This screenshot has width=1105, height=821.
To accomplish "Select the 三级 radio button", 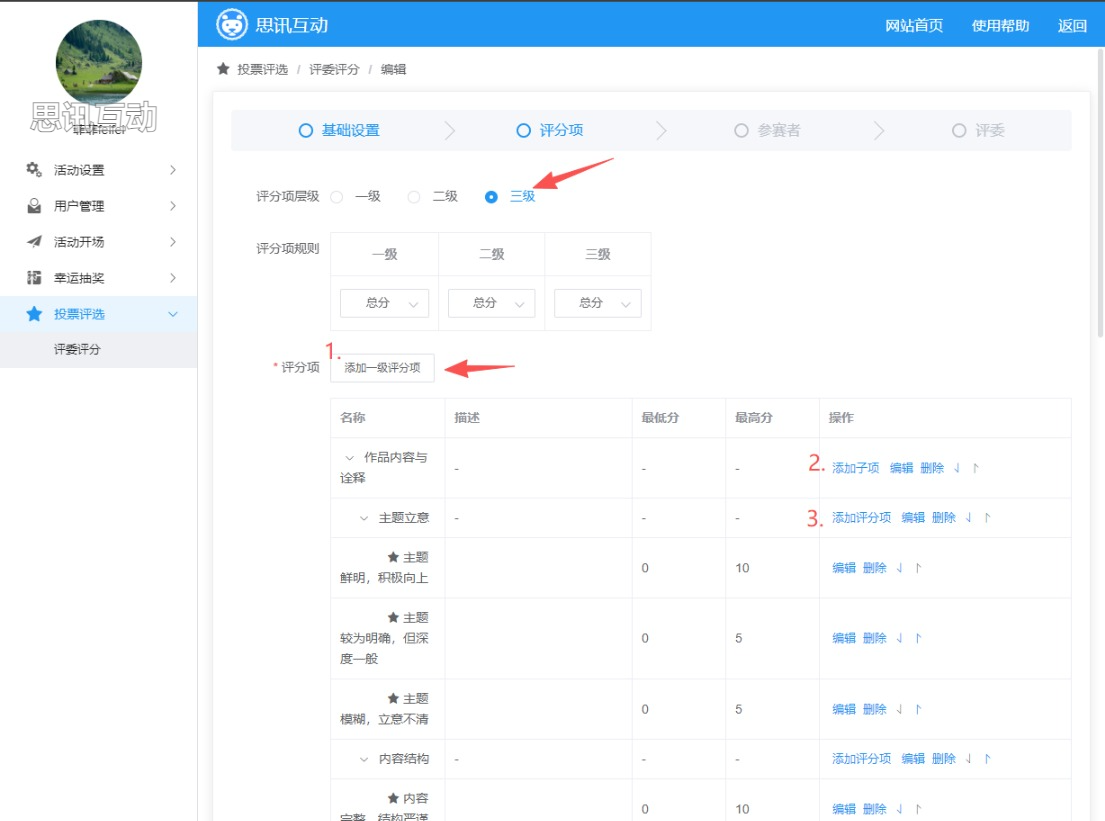I will point(491,197).
